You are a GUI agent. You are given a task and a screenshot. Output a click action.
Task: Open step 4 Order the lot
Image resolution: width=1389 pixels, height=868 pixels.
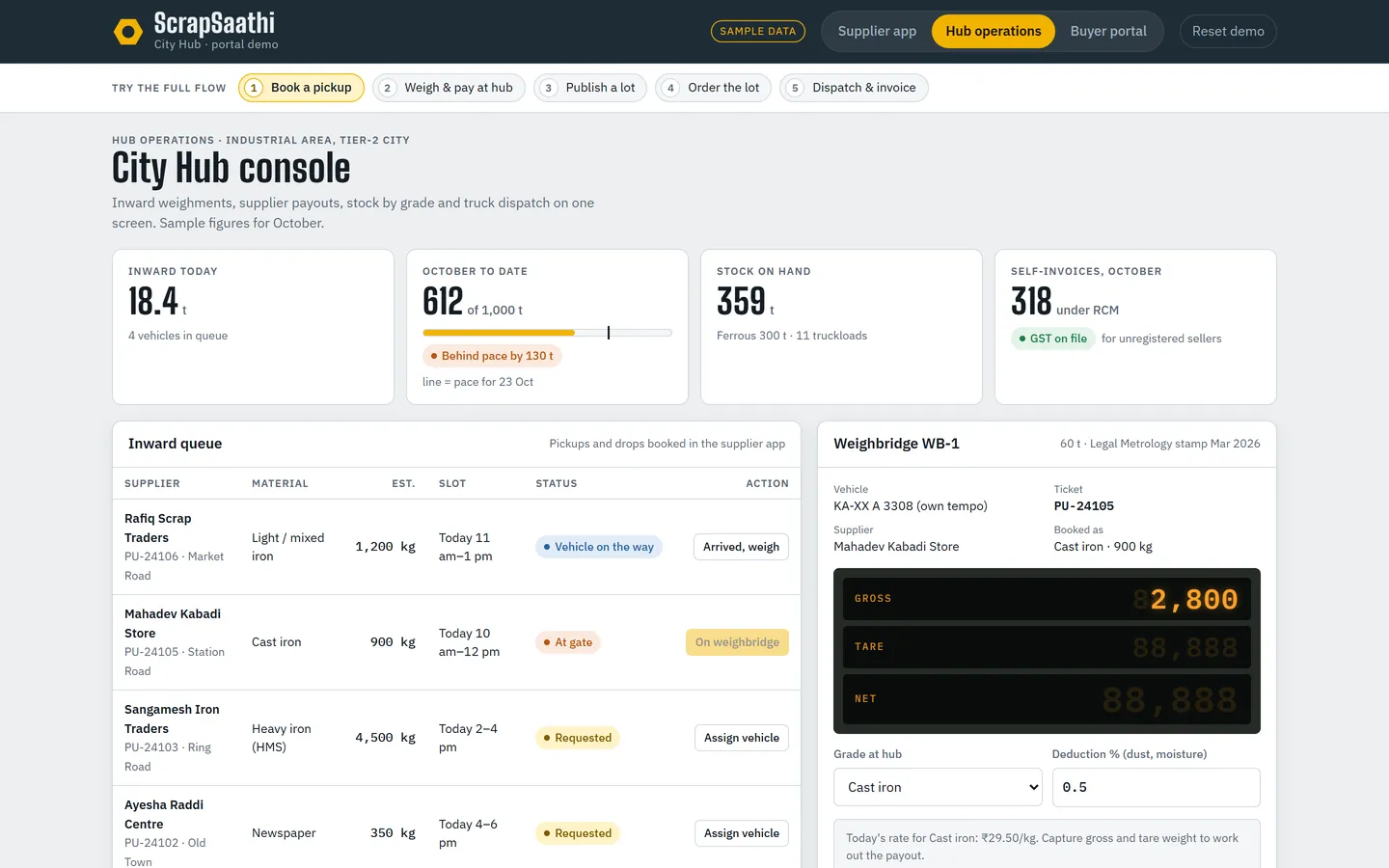[713, 88]
